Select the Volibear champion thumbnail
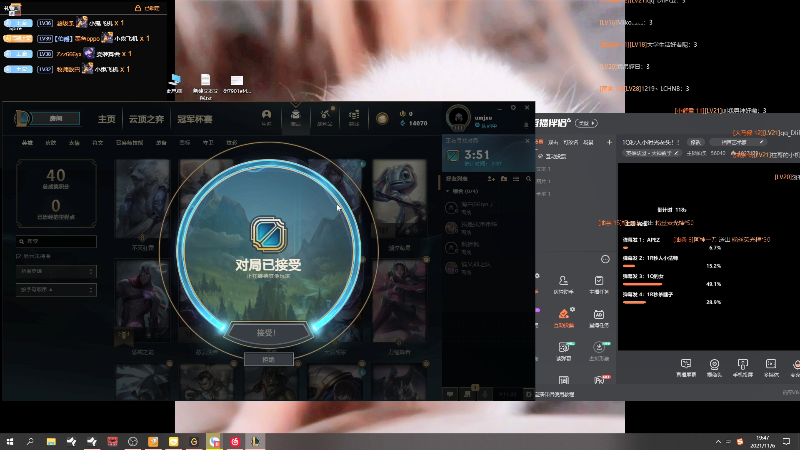800x450 pixels. tap(142, 199)
